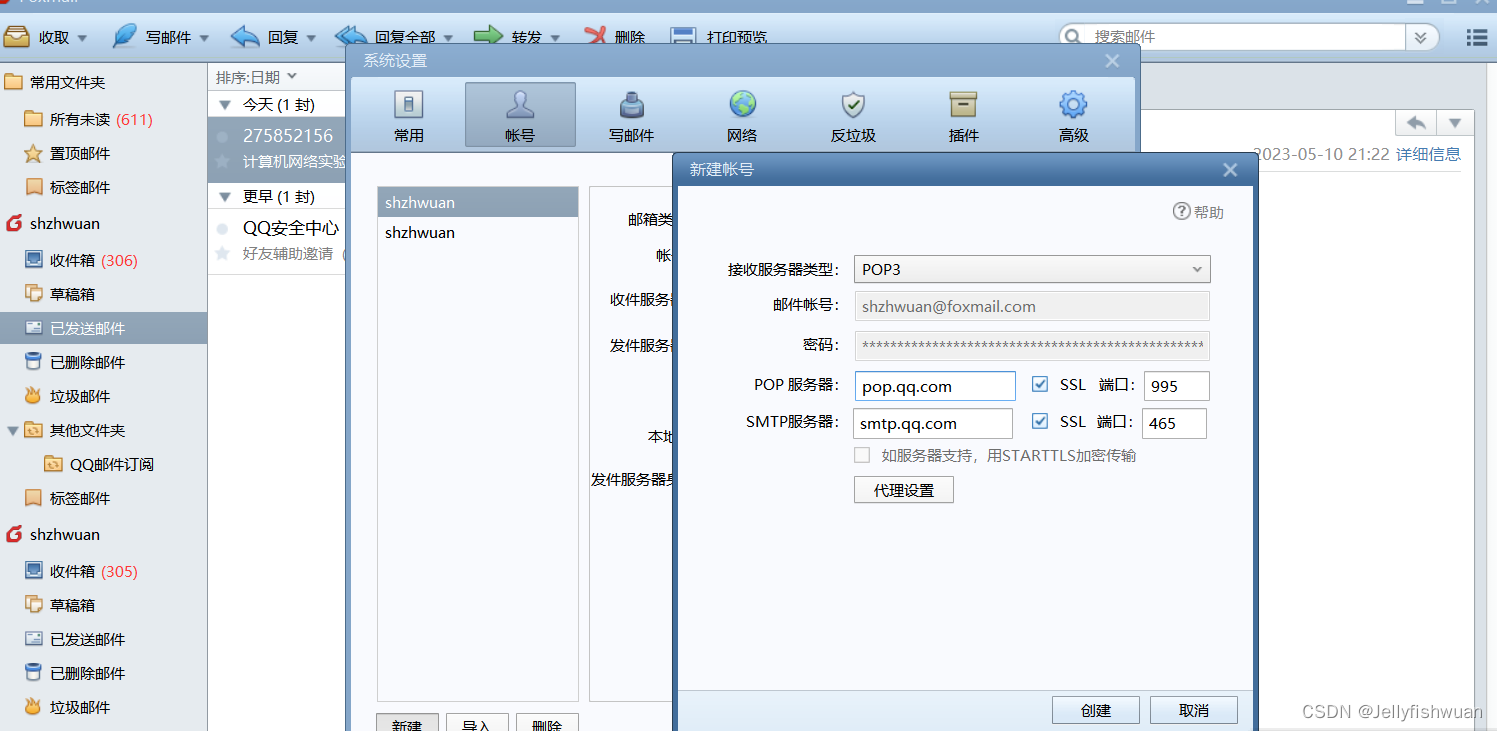Click the 收取 receive mail toolbar icon
1497x731 pixels.
17,37
